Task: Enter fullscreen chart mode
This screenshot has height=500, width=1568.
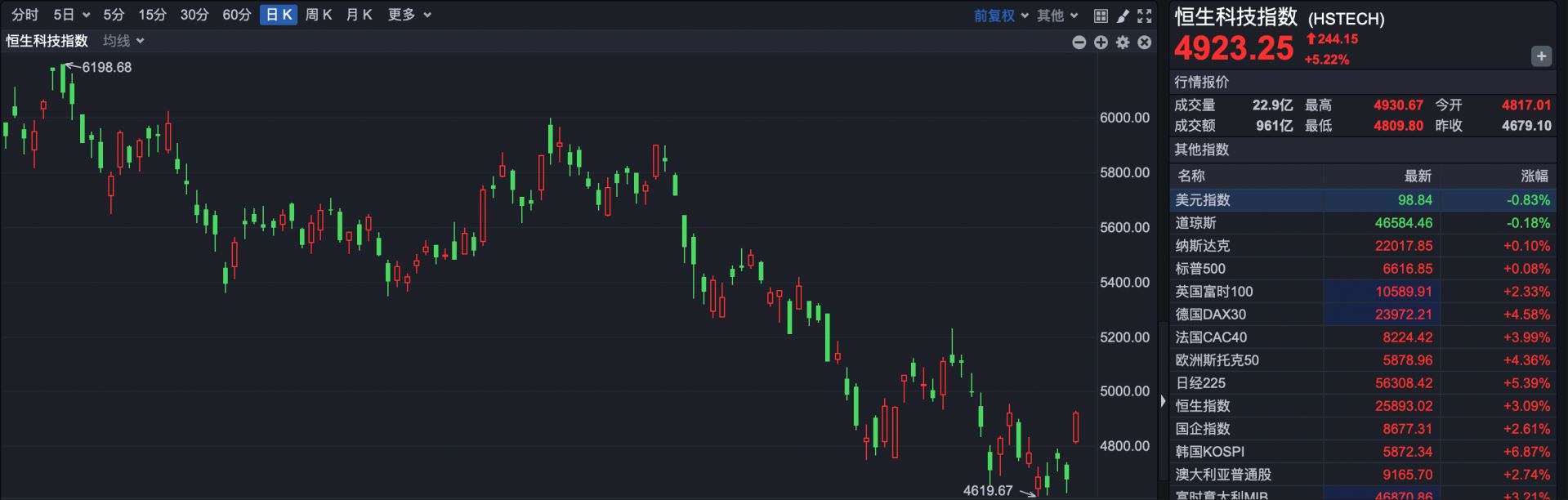Action: [x=1145, y=16]
